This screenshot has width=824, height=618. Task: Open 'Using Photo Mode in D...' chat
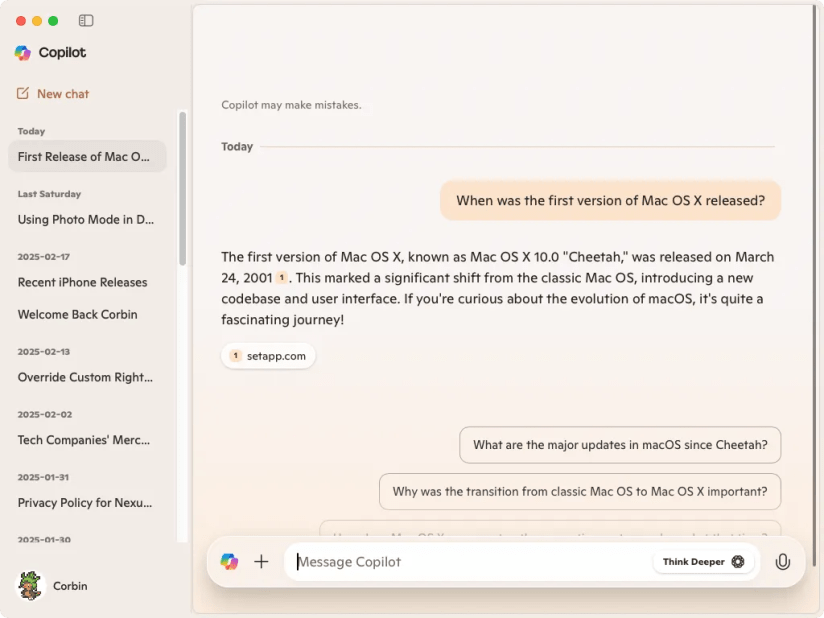(87, 219)
